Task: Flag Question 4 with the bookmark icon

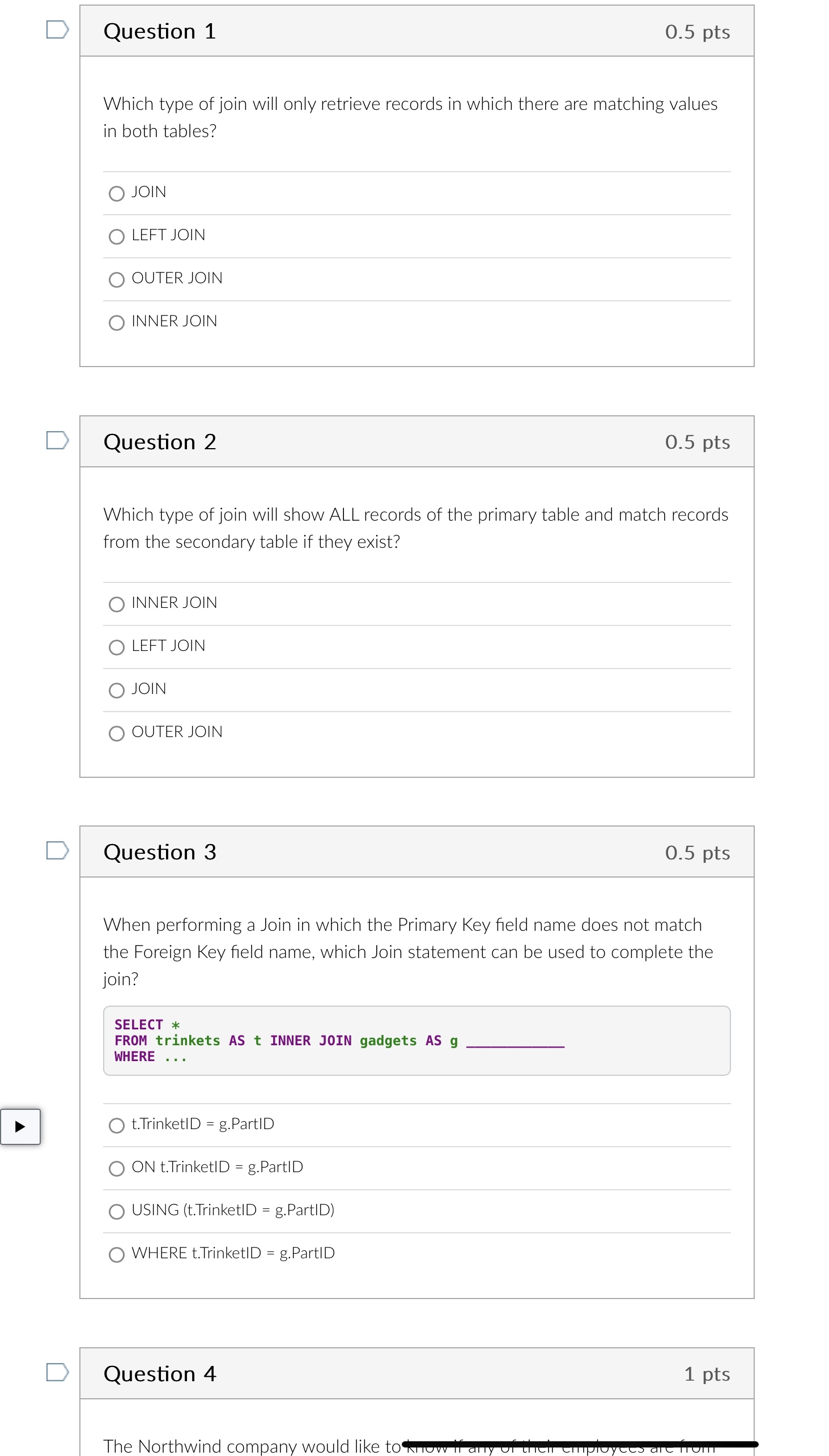Action: [x=57, y=1372]
